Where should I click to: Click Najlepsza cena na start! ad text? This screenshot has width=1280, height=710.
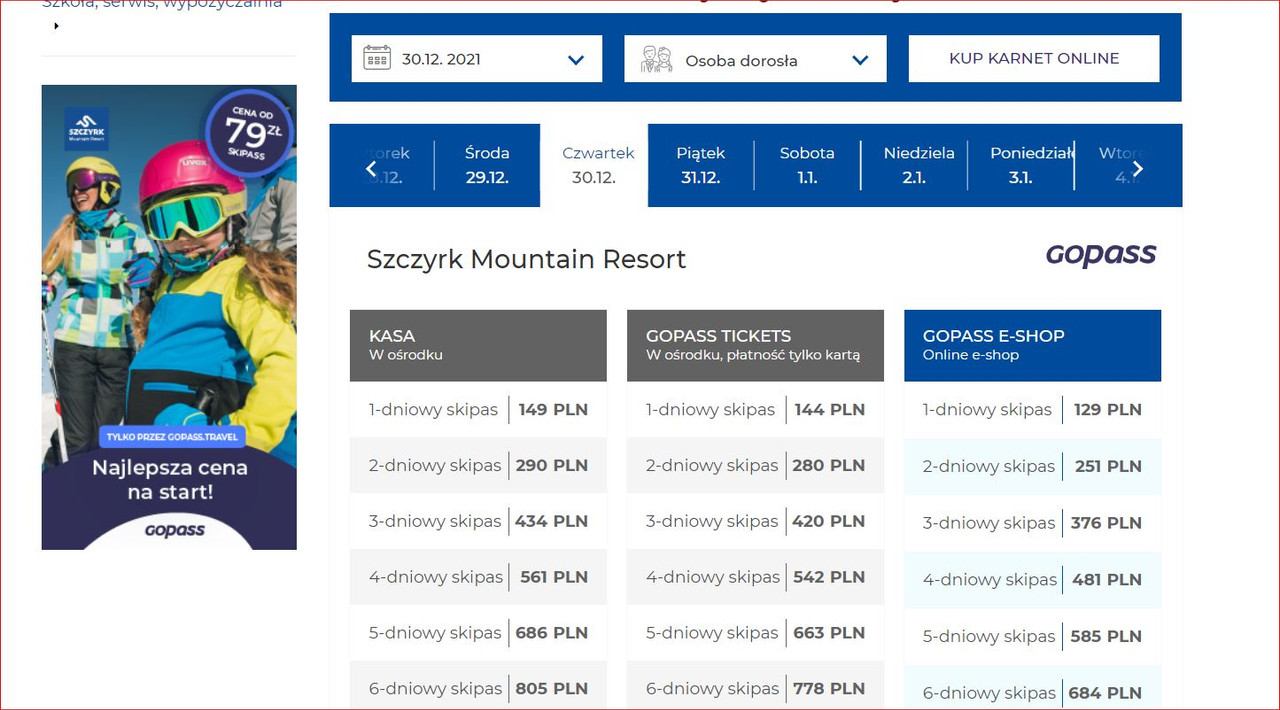pyautogui.click(x=169, y=480)
